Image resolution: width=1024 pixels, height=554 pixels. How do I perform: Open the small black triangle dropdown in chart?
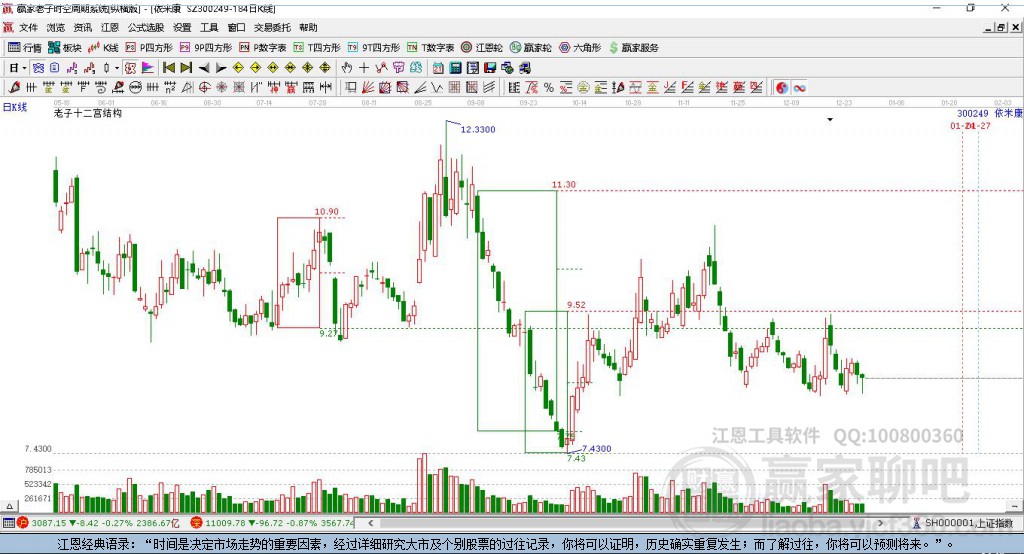(830, 120)
